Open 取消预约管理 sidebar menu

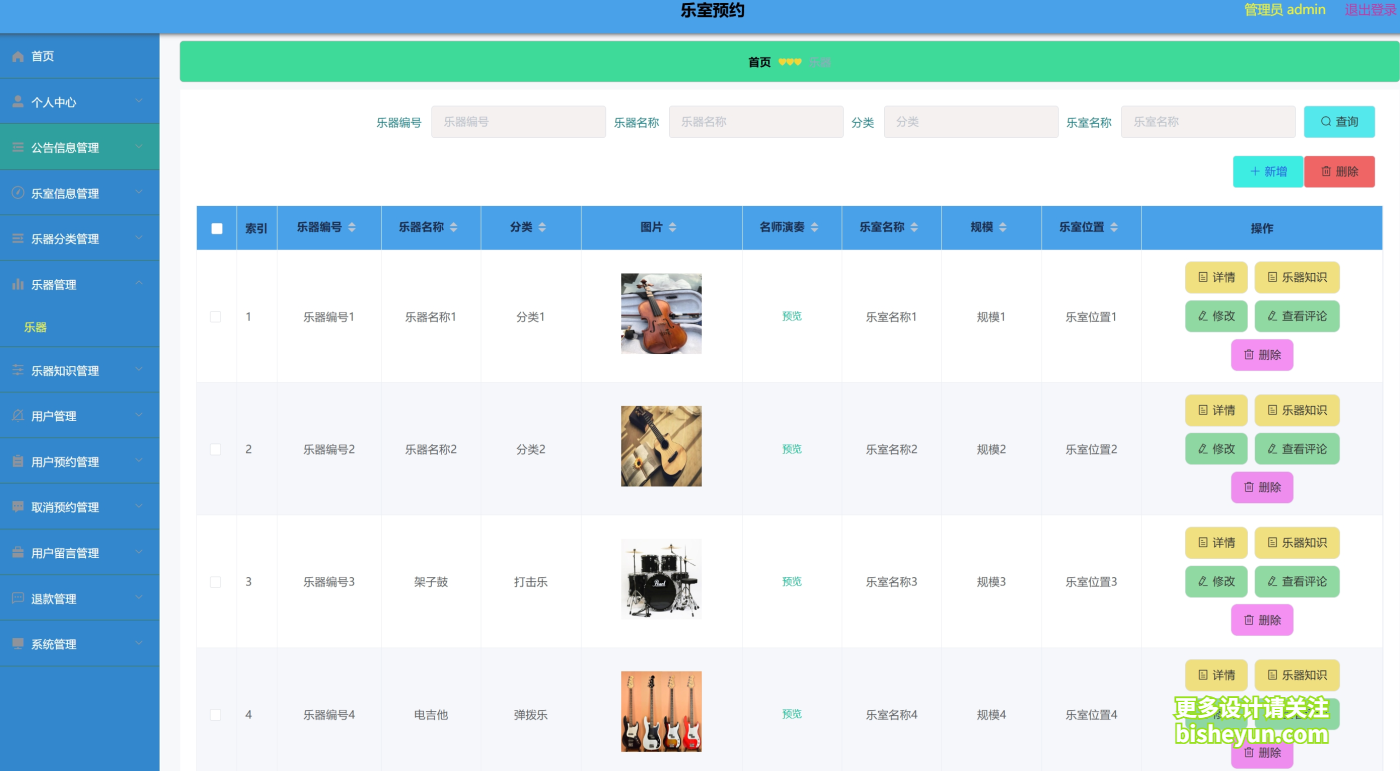click(x=80, y=507)
